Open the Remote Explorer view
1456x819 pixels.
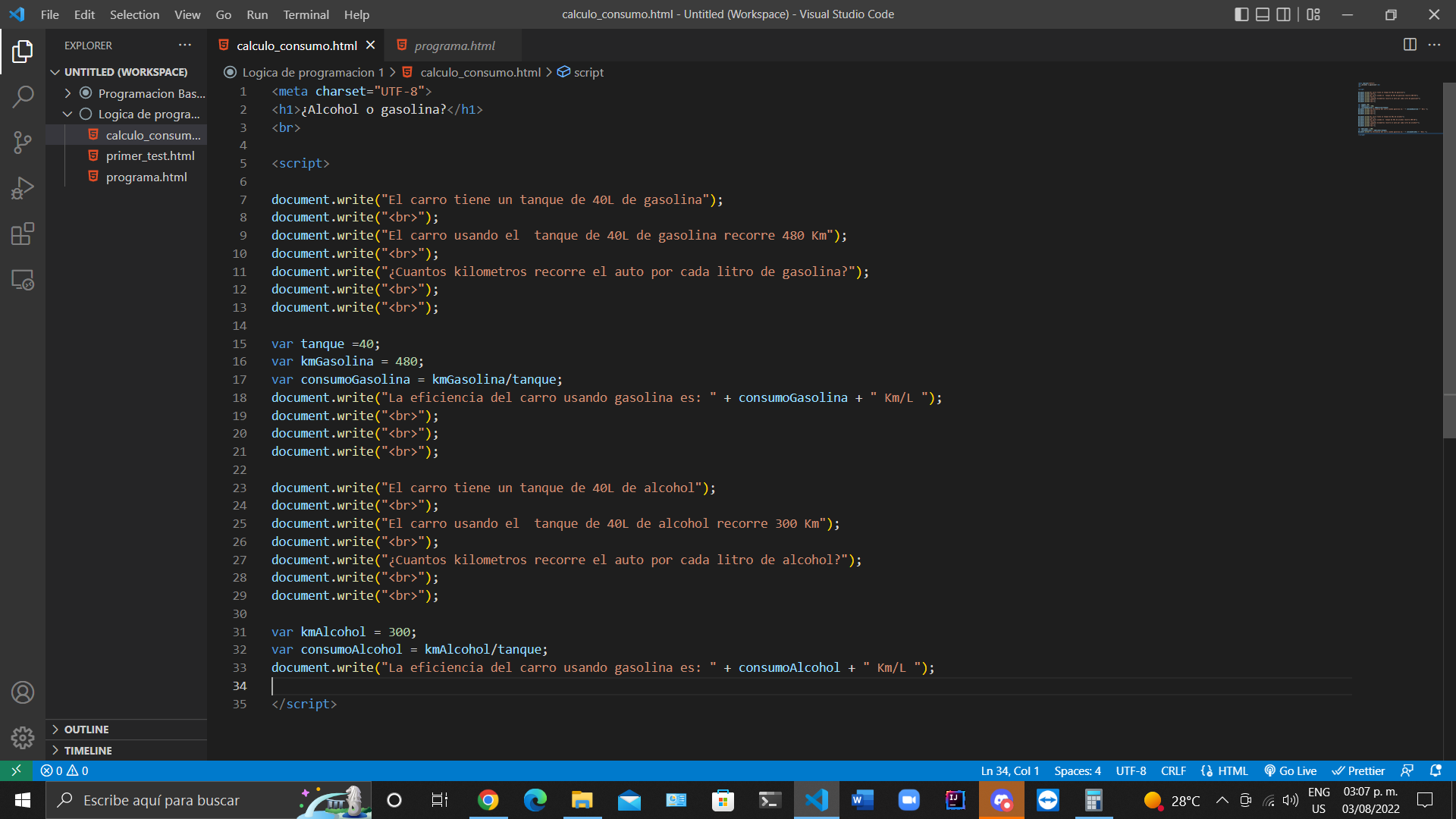coord(23,280)
